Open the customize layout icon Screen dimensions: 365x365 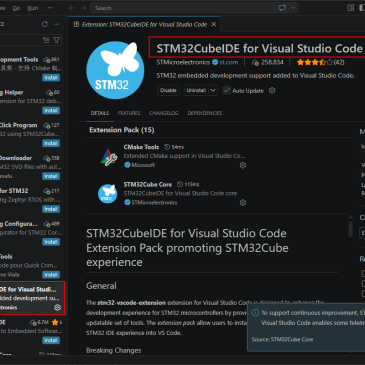click(x=350, y=8)
